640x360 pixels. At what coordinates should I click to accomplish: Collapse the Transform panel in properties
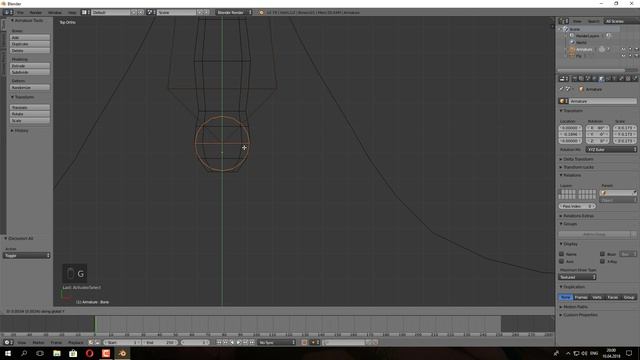(x=571, y=111)
